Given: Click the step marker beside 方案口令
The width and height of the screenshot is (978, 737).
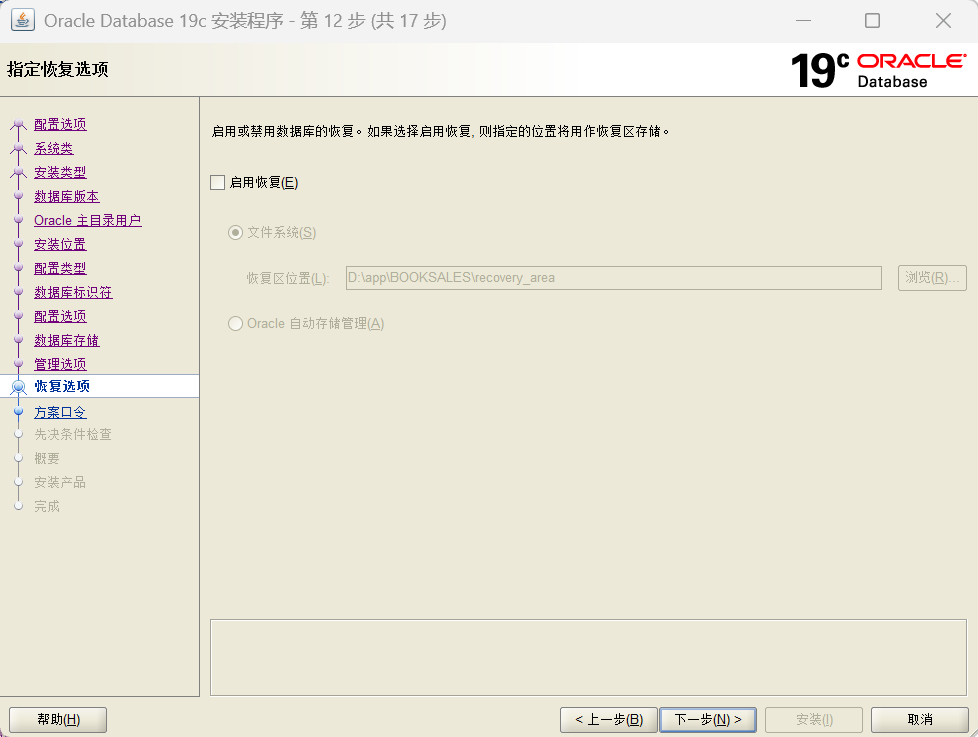Looking at the screenshot, I should [x=19, y=412].
